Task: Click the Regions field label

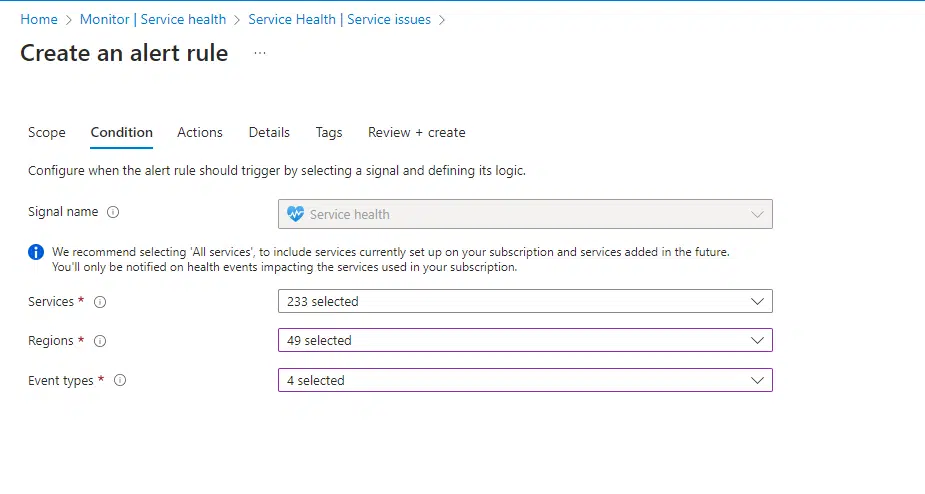Action: pos(51,341)
